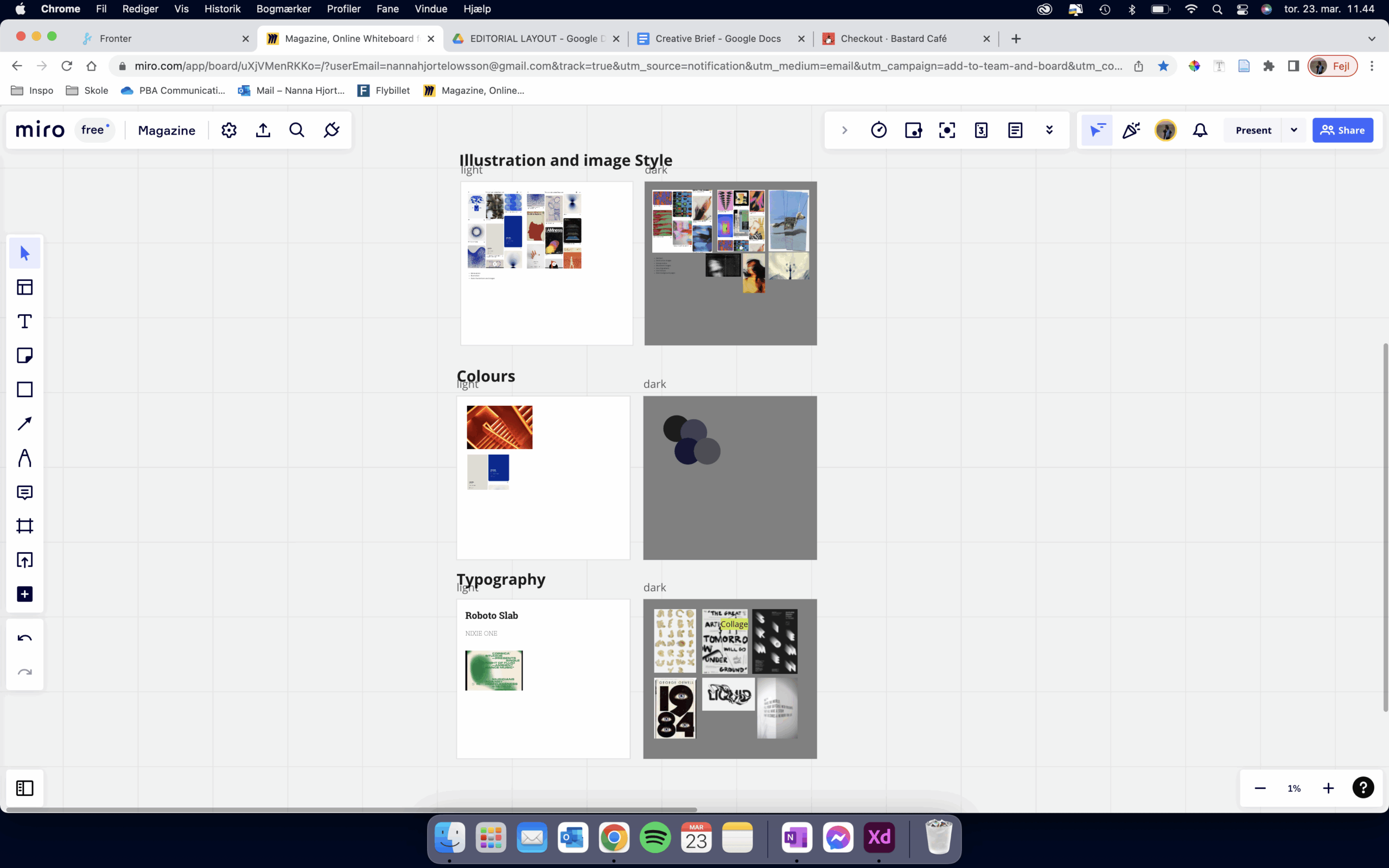The height and width of the screenshot is (868, 1389).
Task: Open the templates tool
Action: pyautogui.click(x=24, y=287)
